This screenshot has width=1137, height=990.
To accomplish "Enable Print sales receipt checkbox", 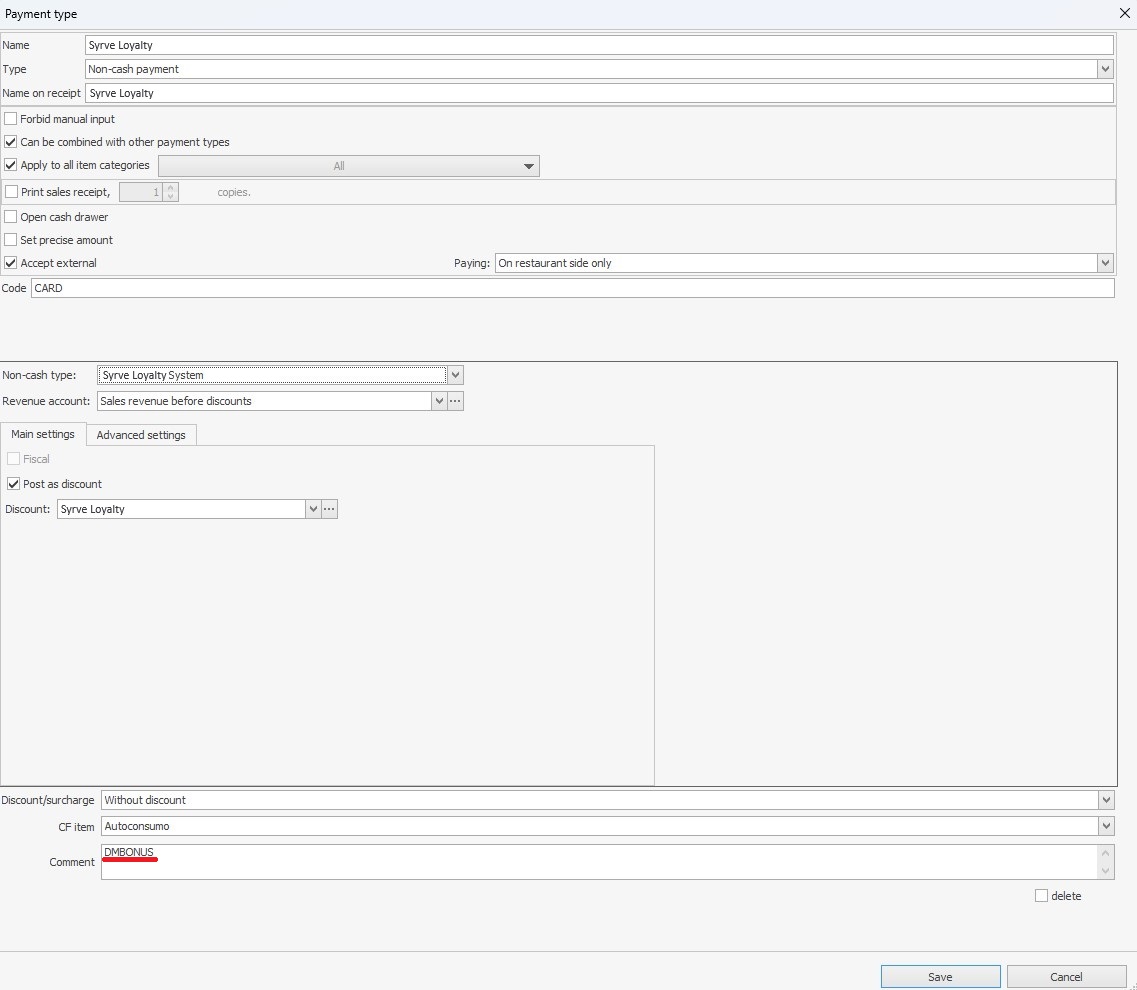I will point(12,192).
